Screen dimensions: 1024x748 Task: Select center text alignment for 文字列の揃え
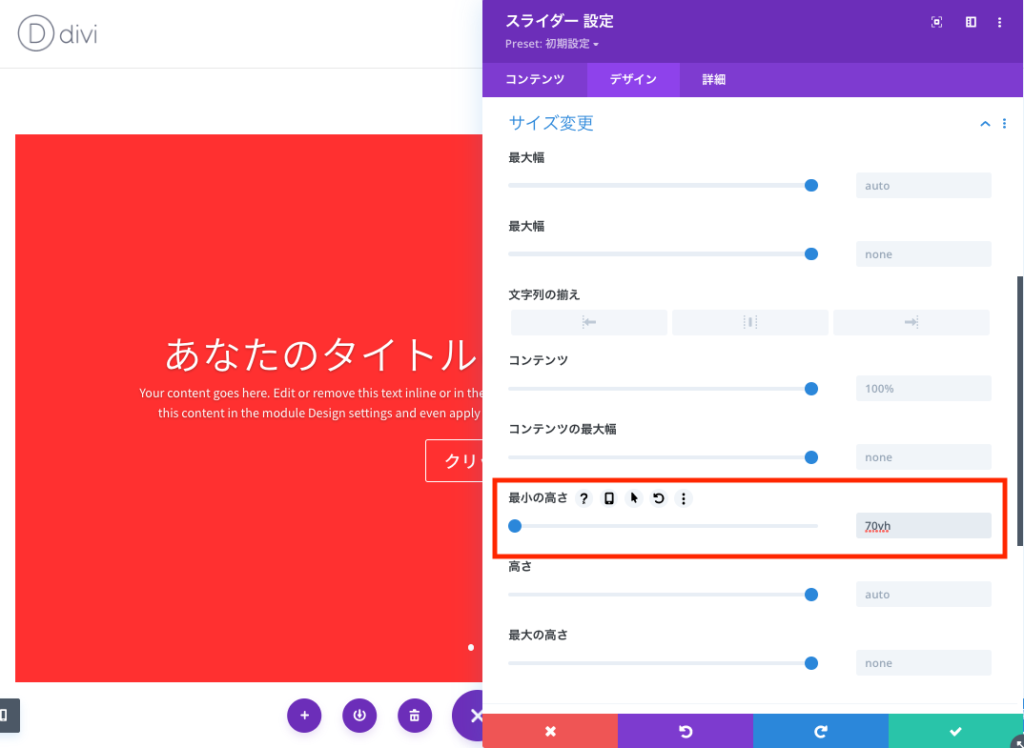[x=749, y=322]
